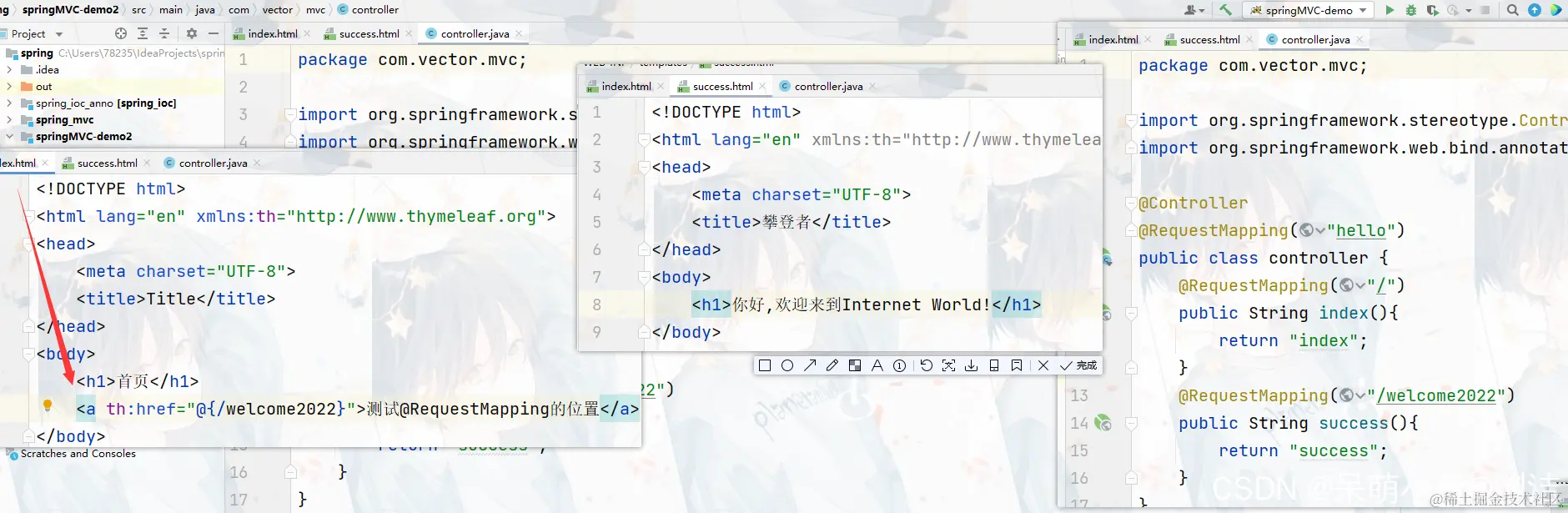Image resolution: width=1568 pixels, height=513 pixels.
Task: Save the screenshot with the download icon
Action: [x=972, y=365]
